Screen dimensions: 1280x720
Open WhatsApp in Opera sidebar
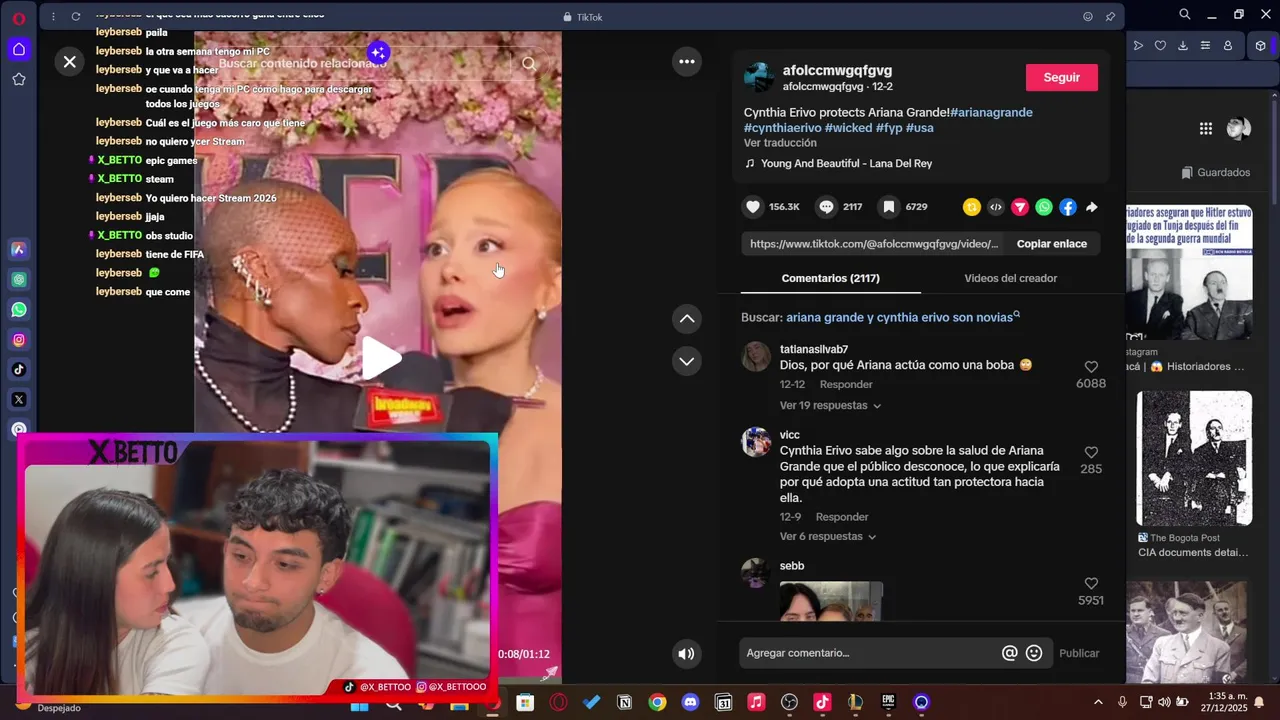19,310
